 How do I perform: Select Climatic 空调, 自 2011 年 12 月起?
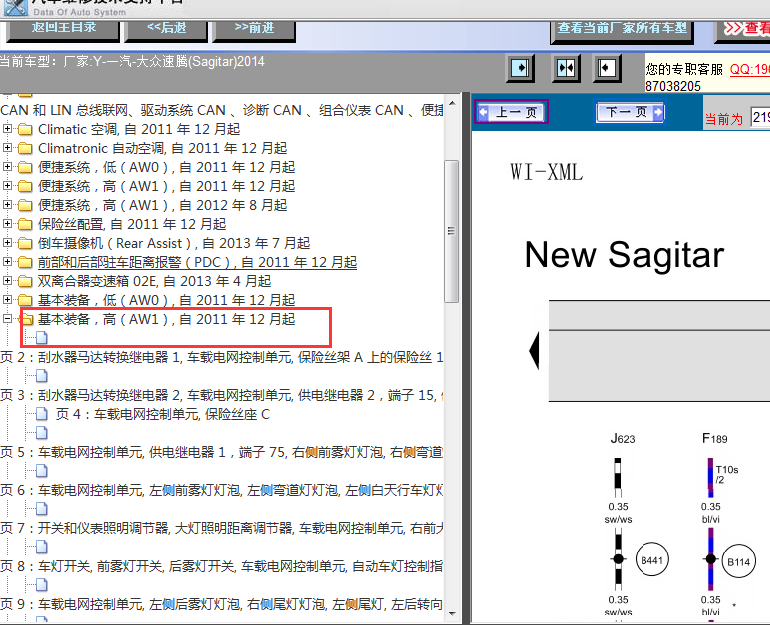[x=139, y=129]
